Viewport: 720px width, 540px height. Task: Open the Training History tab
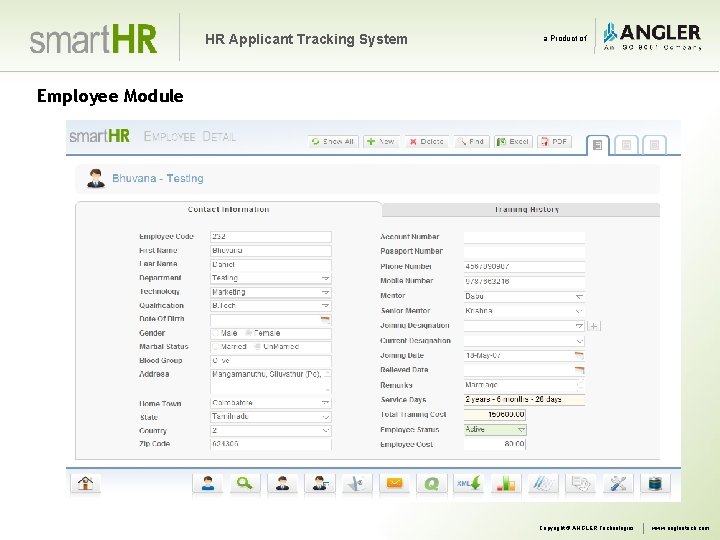coord(521,209)
